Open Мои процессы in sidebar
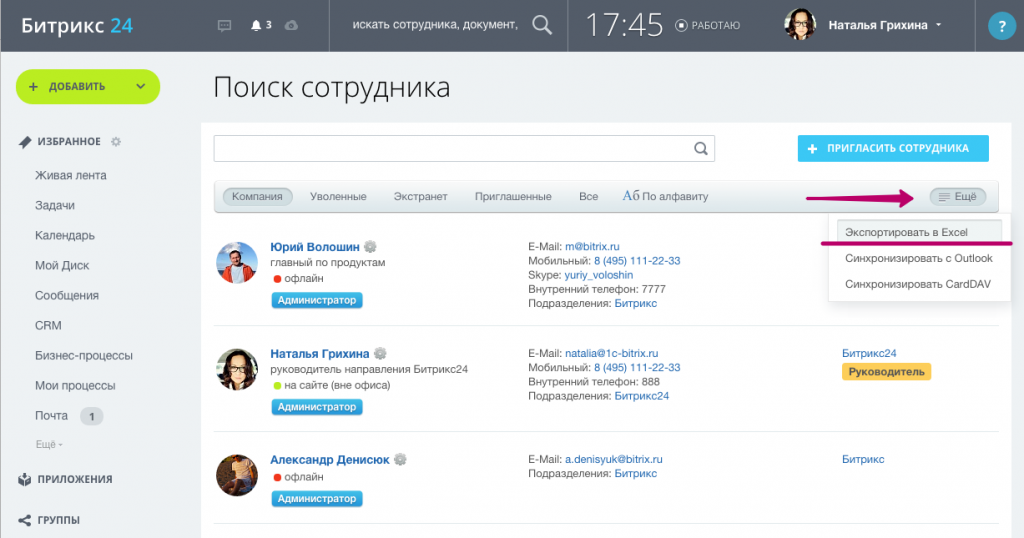The height and width of the screenshot is (538, 1024). click(x=75, y=385)
